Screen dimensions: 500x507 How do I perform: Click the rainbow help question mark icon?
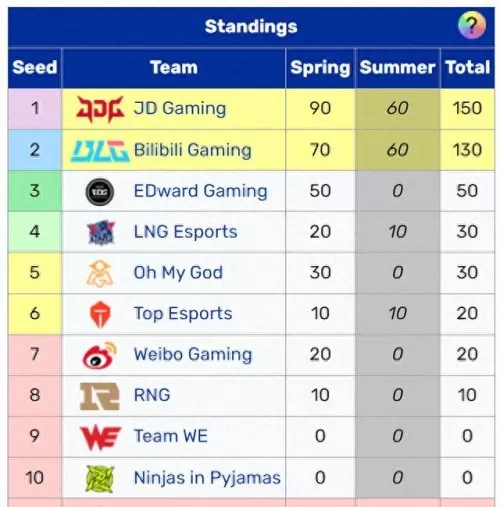point(471,25)
